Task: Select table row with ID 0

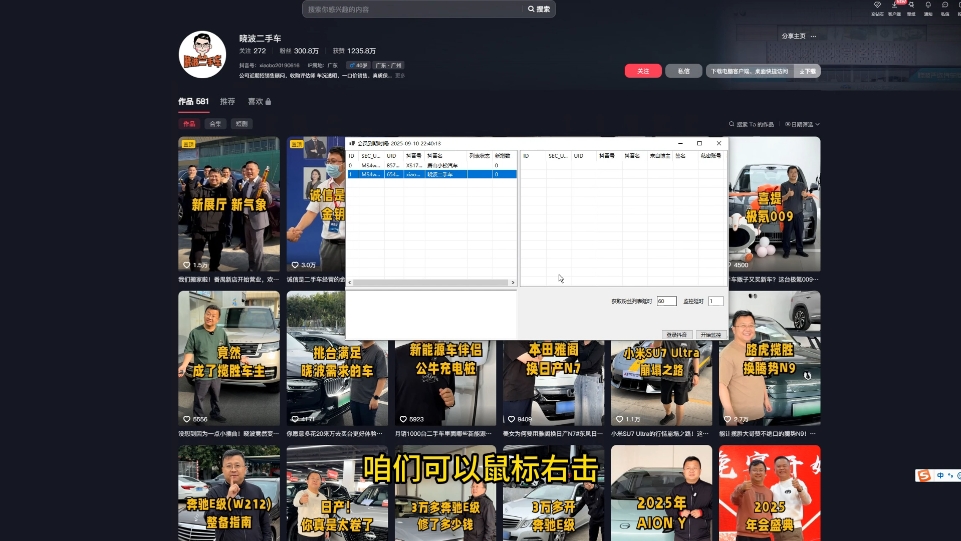Action: coord(431,165)
